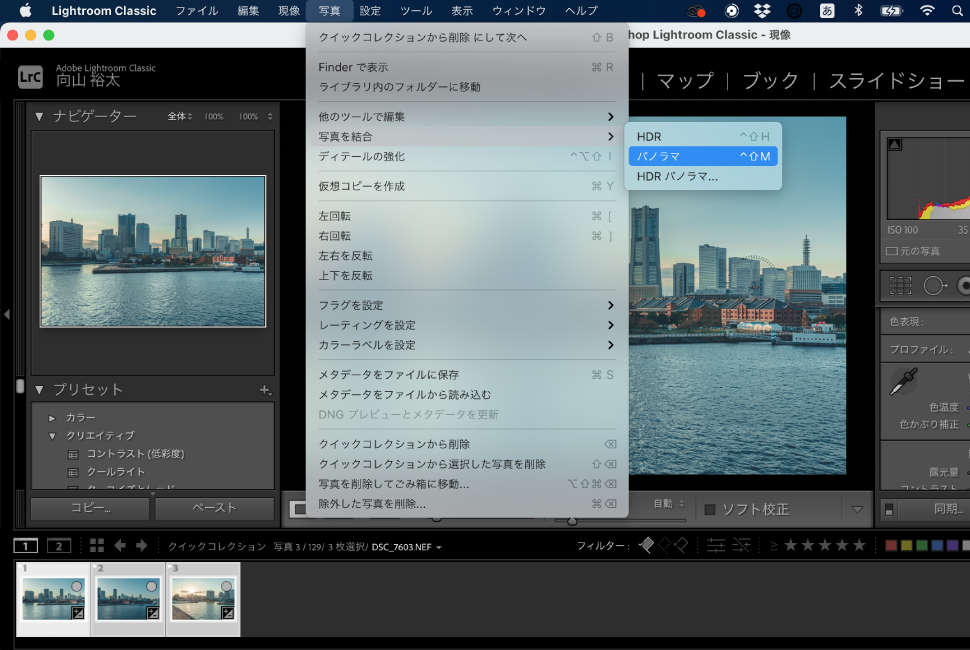Toggle quick collection marker on thumbnail 1
The height and width of the screenshot is (650, 970).
click(x=76, y=586)
